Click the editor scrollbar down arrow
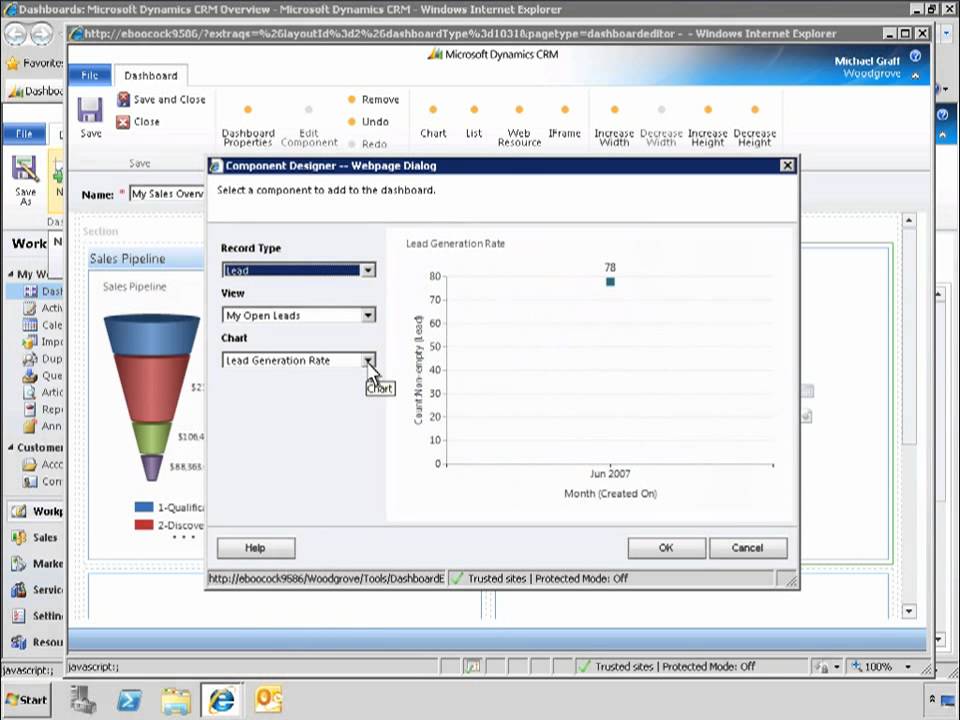 click(909, 610)
